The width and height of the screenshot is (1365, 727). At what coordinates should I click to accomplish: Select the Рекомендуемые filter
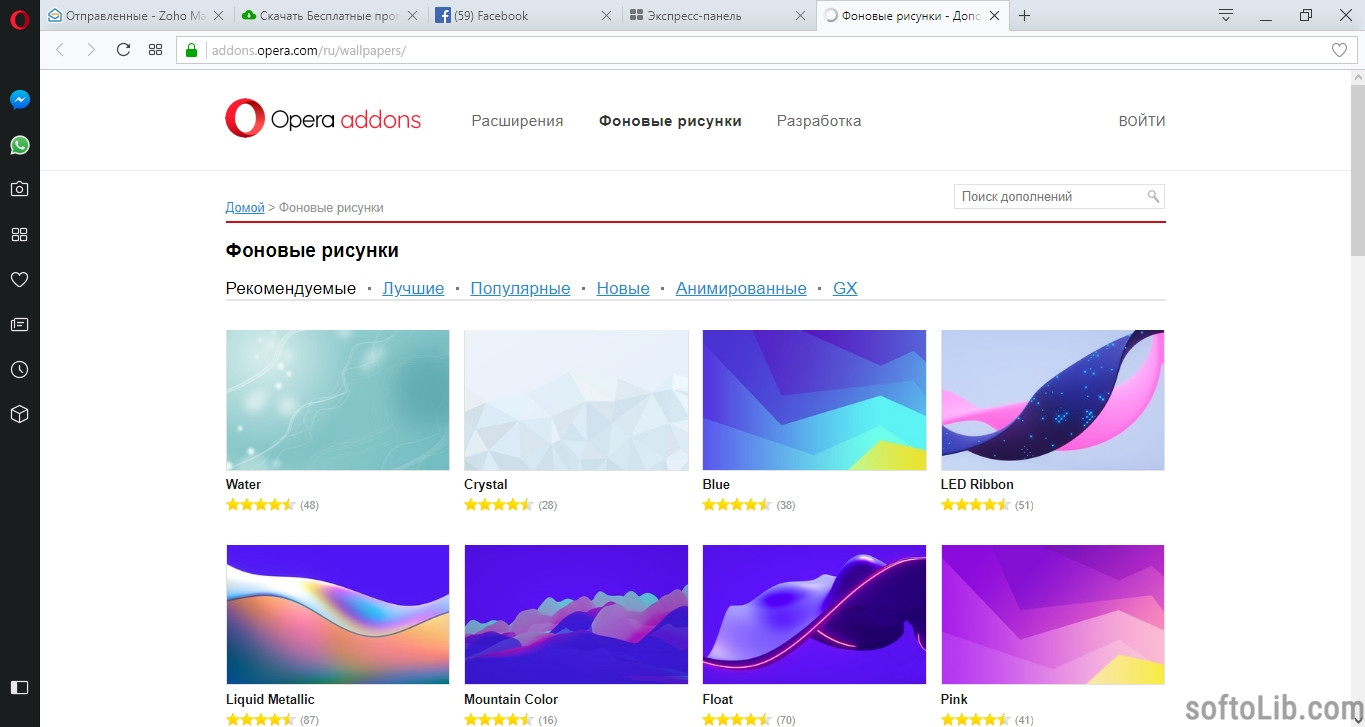coord(291,288)
